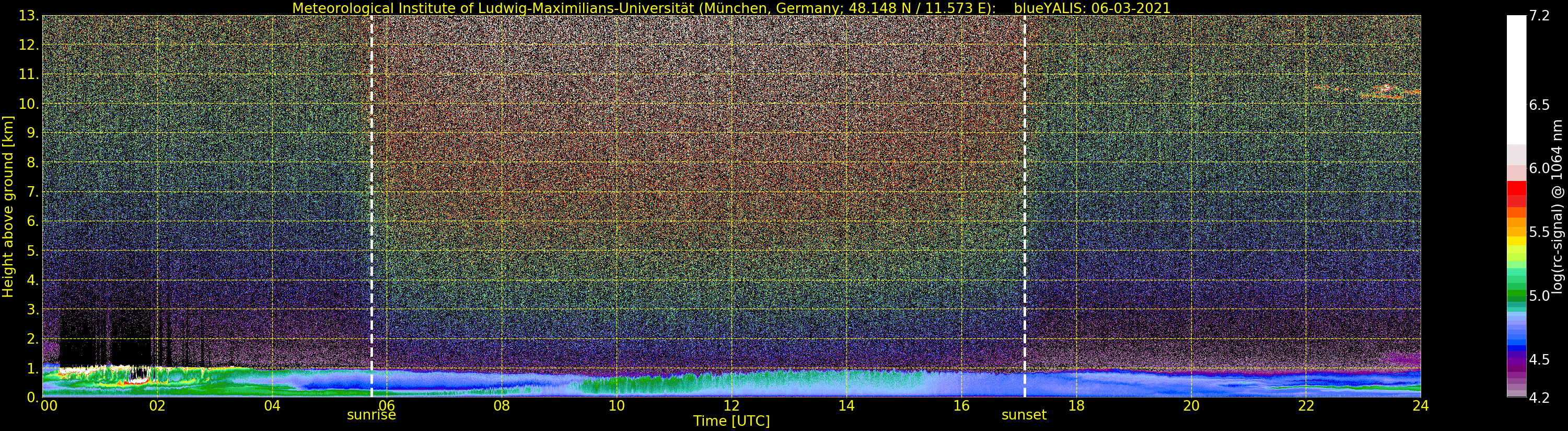
Task: Click the '0.' tick on the height axis
Action: pos(32,397)
